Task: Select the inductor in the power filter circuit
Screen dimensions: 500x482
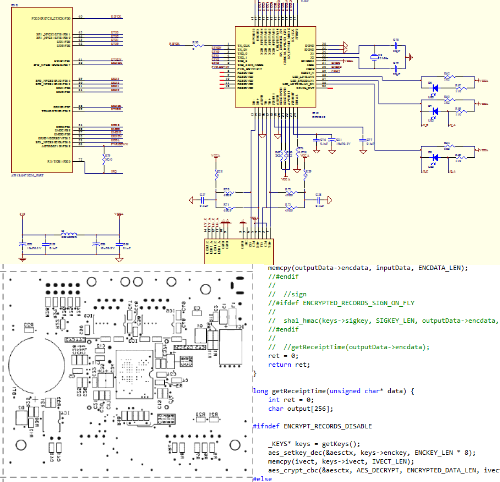Action: click(x=69, y=234)
